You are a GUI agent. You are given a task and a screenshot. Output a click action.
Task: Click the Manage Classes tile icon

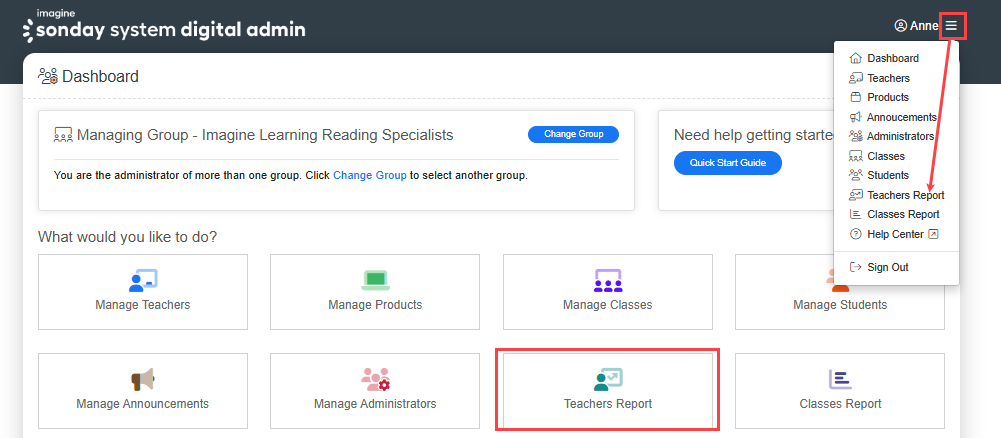[x=608, y=280]
